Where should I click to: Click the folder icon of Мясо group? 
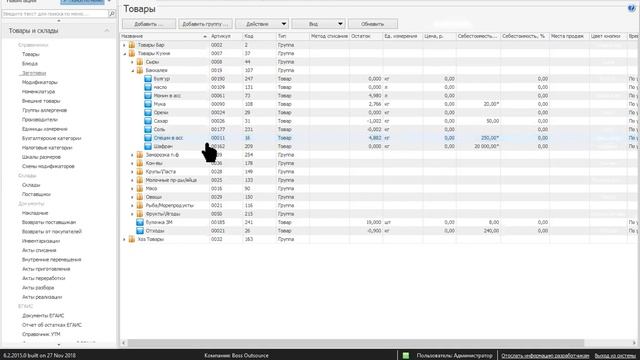click(x=140, y=189)
